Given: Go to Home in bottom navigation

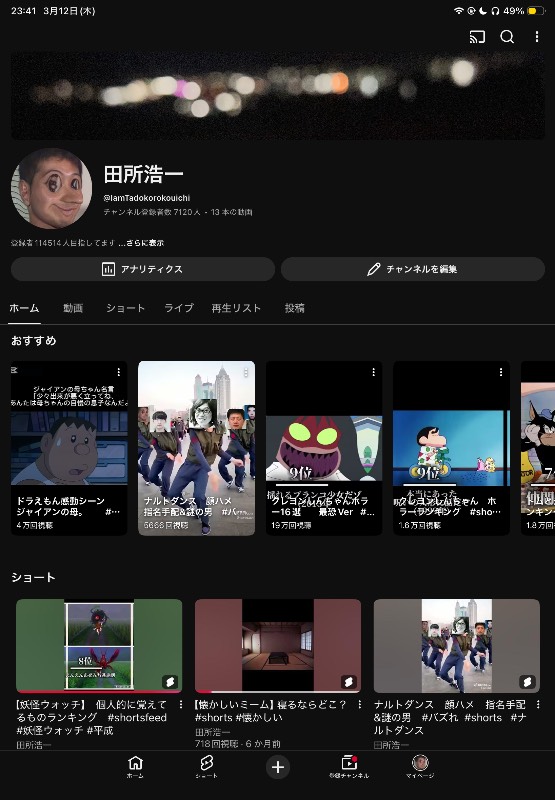Looking at the screenshot, I should coord(135,766).
